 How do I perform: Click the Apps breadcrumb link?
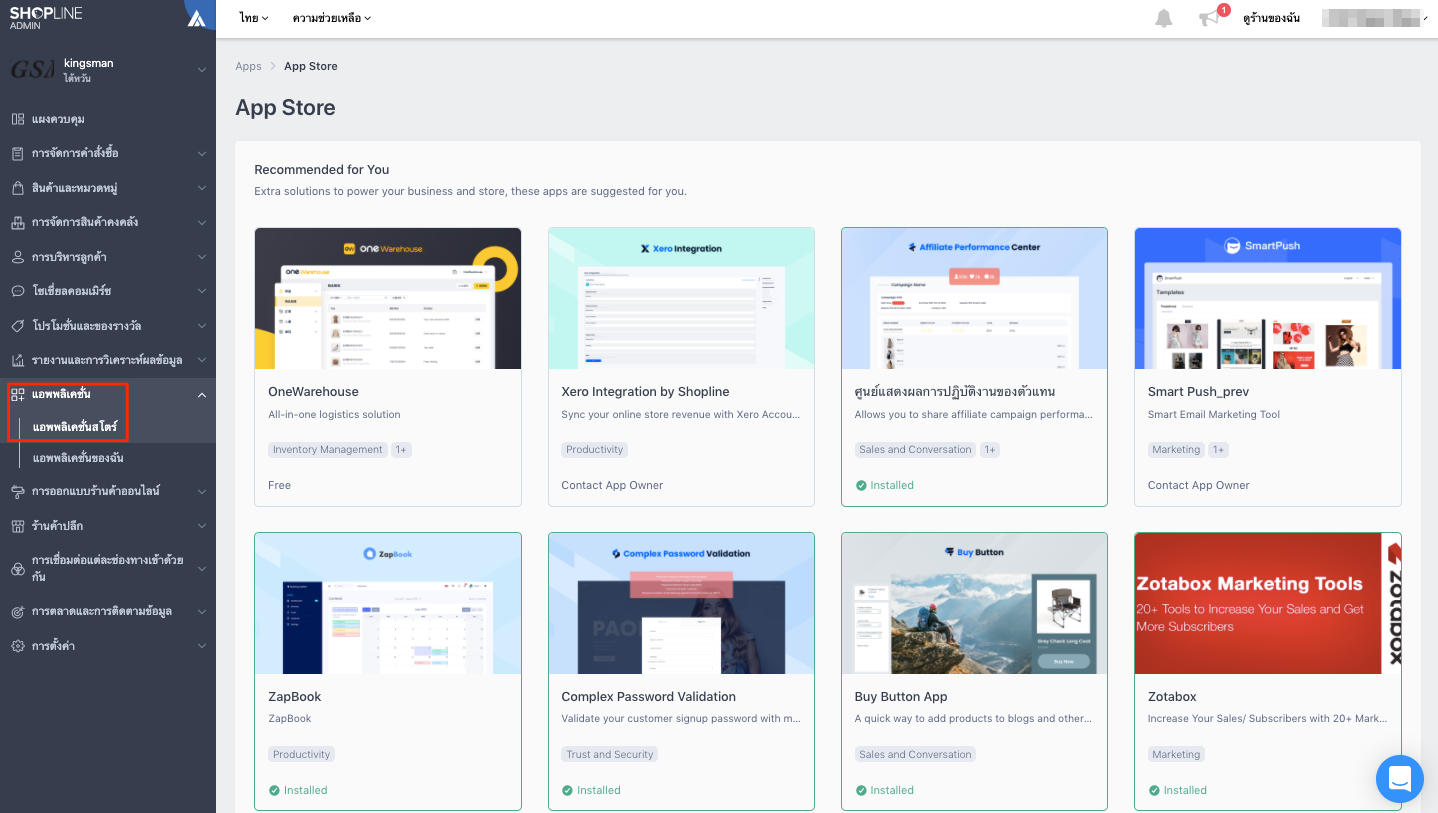(248, 66)
